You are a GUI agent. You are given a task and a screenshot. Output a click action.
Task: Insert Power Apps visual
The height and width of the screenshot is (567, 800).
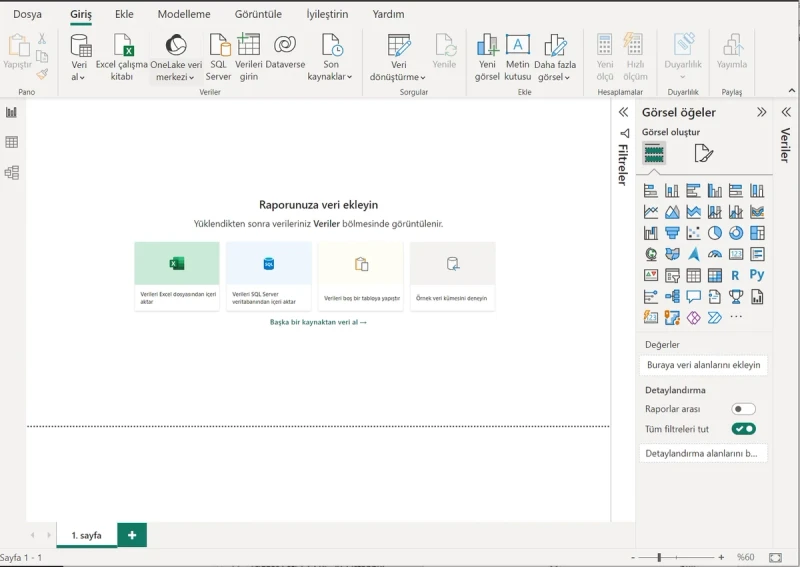[x=693, y=317]
